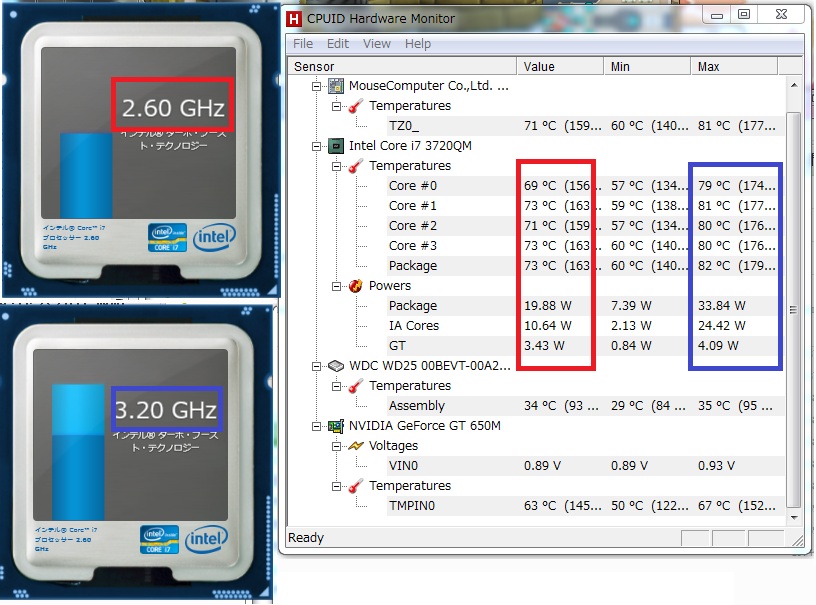Image resolution: width=816 pixels, height=605 pixels.
Task: Select the TZ0_ sensor row
Action: pyautogui.click(x=585, y=126)
